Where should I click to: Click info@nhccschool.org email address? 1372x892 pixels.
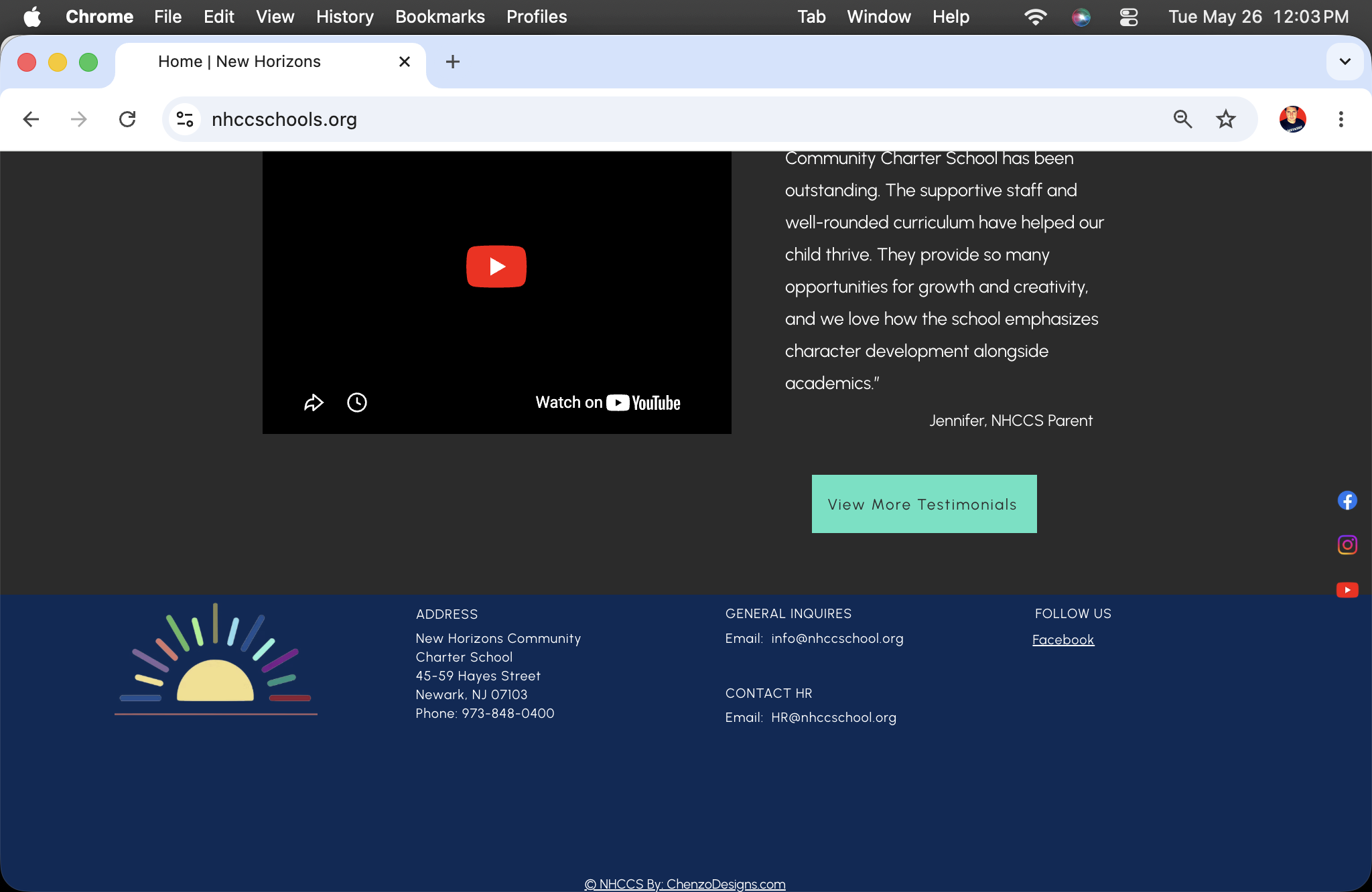(x=837, y=638)
